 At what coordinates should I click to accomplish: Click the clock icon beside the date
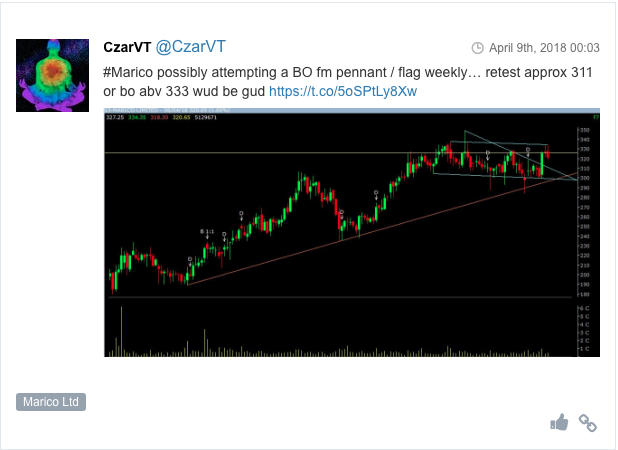[477, 48]
